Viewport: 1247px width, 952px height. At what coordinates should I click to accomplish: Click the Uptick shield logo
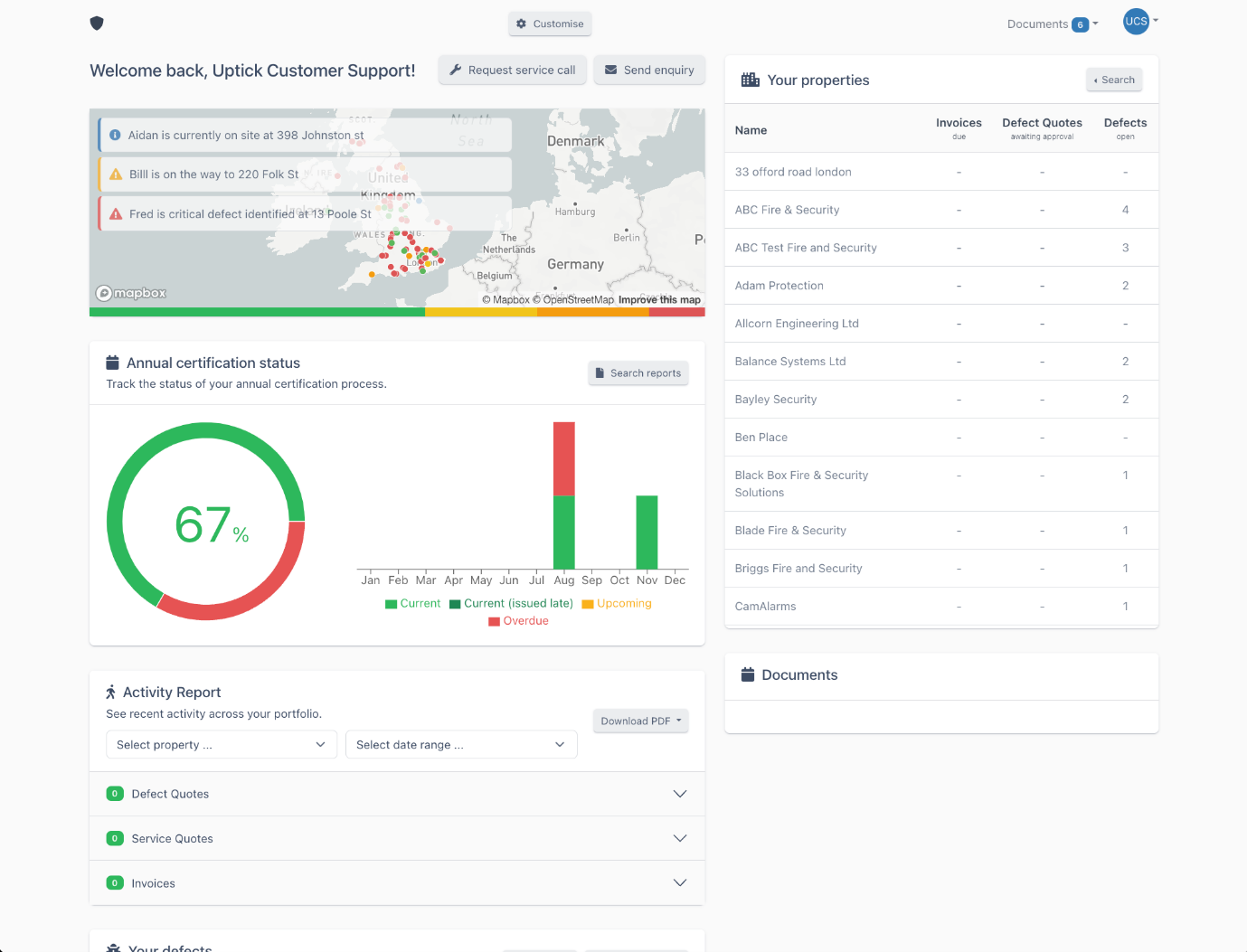(97, 24)
